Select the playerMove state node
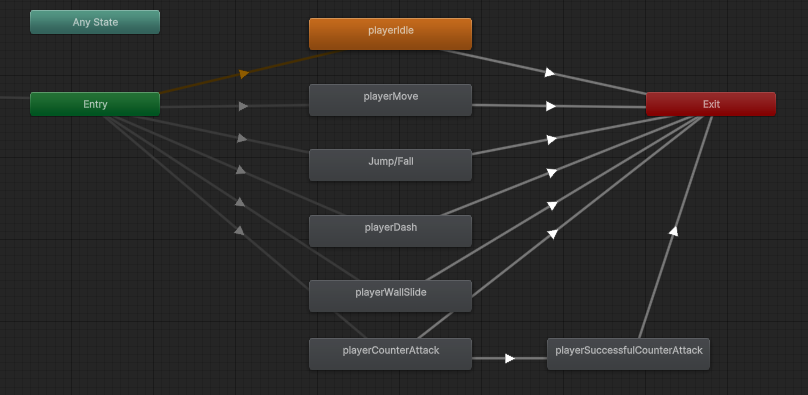 coord(390,100)
